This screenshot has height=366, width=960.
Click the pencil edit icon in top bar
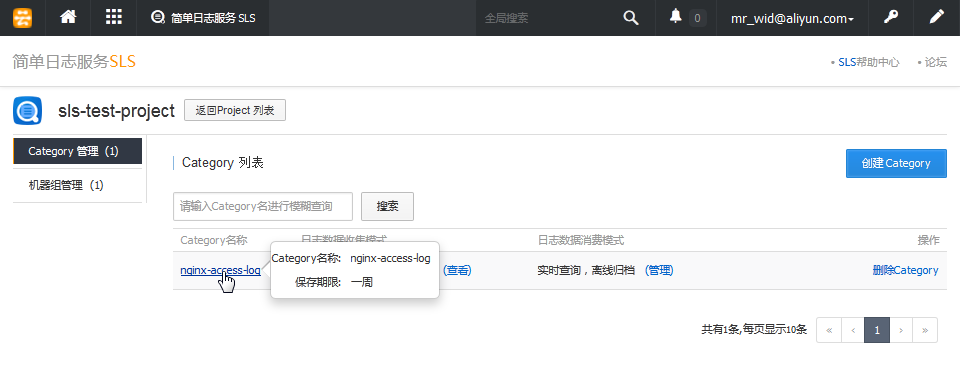point(937,17)
